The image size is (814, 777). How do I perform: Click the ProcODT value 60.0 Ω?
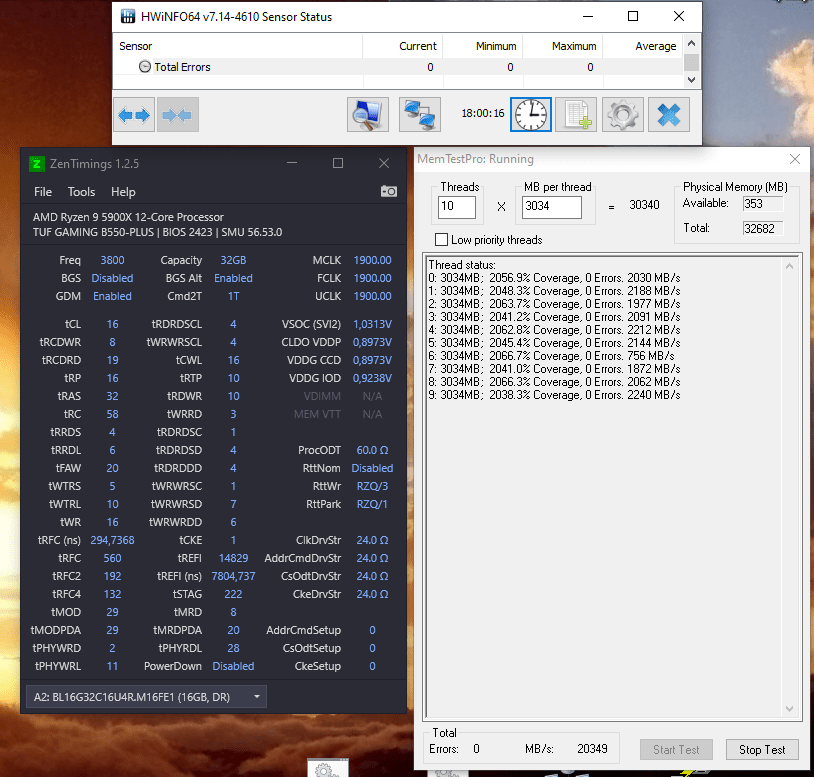(x=372, y=450)
